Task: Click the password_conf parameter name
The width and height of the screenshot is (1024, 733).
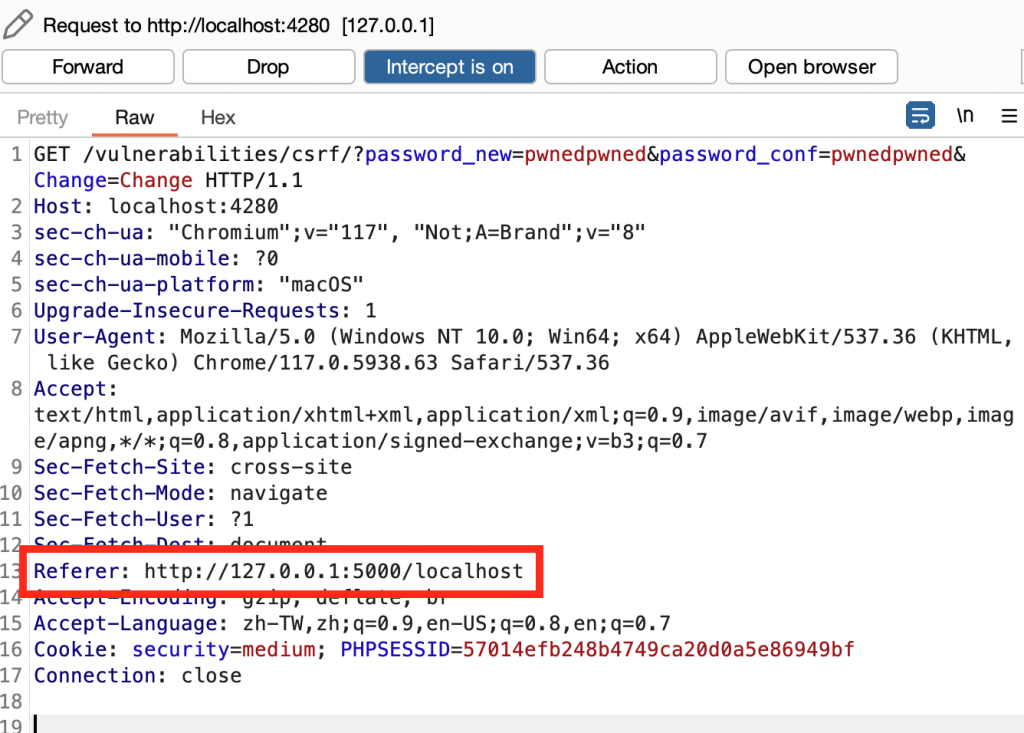Action: [738, 154]
